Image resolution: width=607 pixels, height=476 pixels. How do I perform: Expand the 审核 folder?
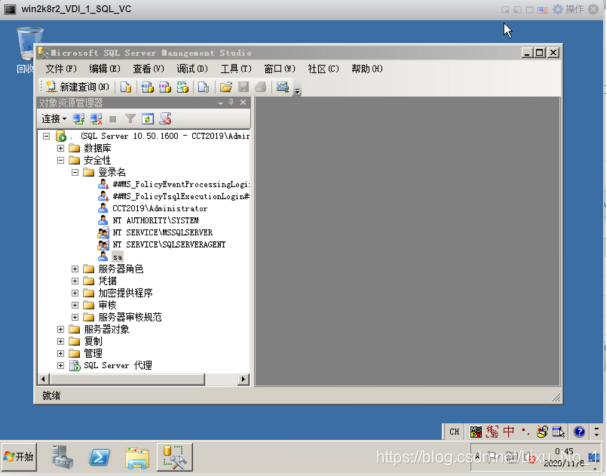(75, 305)
